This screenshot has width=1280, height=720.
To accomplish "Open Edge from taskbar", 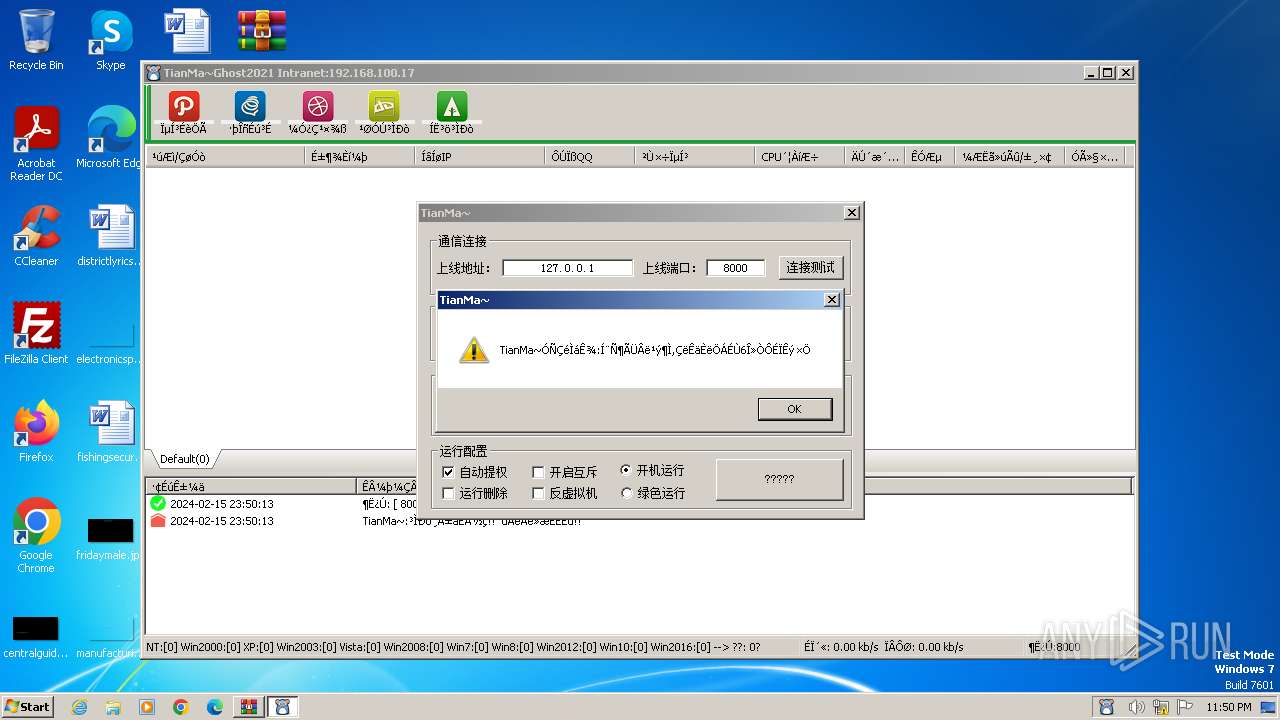I will point(215,707).
